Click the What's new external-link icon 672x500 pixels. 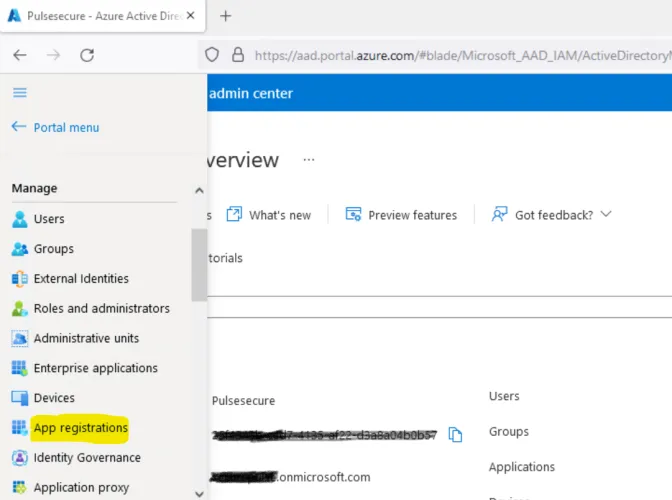pyautogui.click(x=234, y=214)
